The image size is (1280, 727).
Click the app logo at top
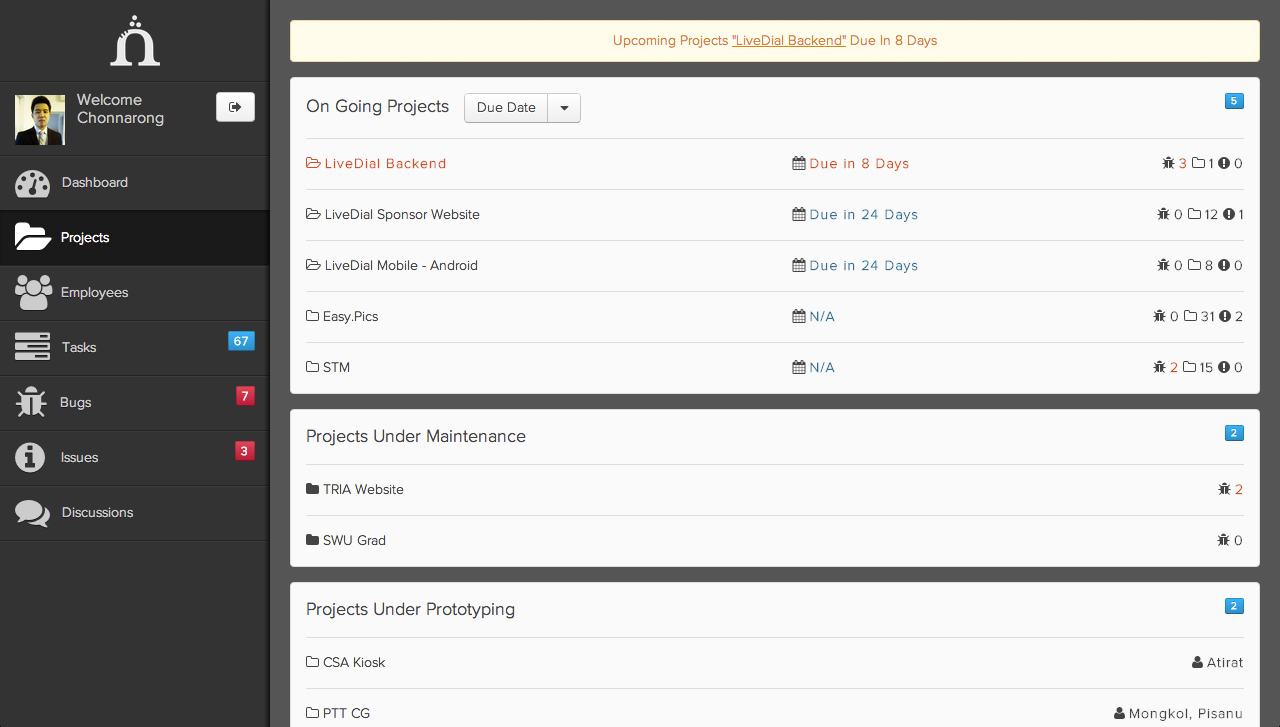coord(135,43)
